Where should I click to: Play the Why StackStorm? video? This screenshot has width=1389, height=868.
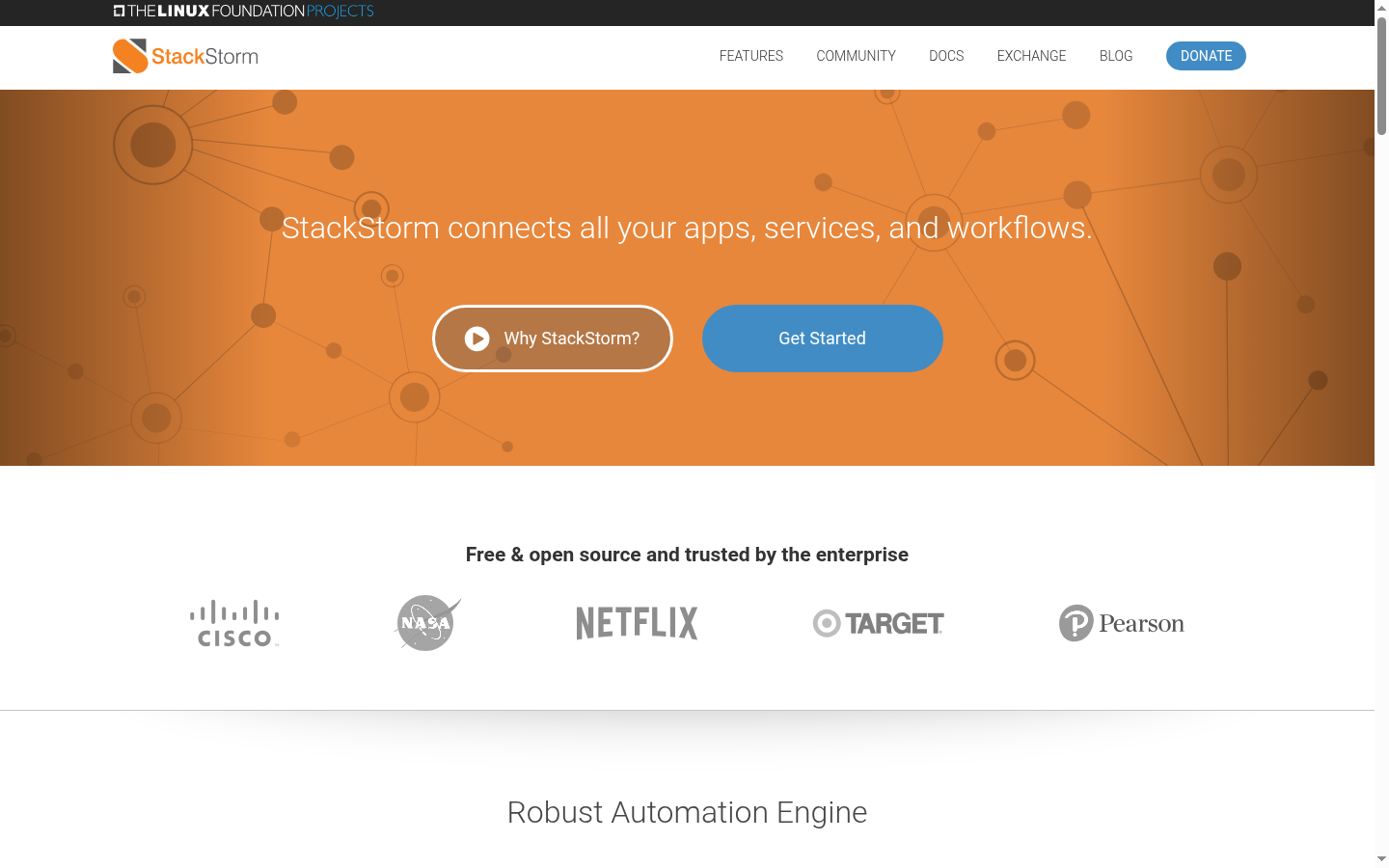point(553,339)
